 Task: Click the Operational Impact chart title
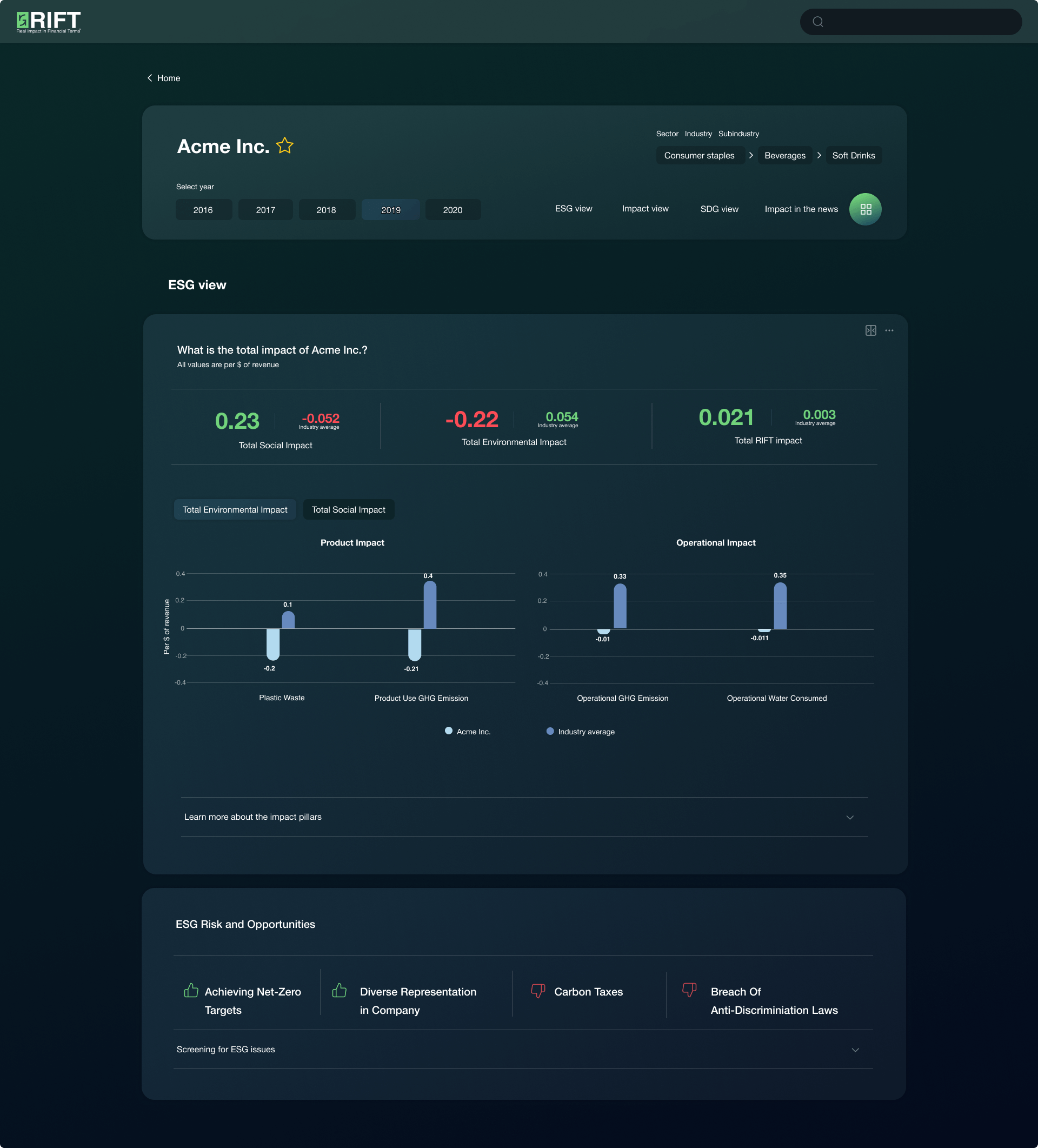tap(716, 543)
